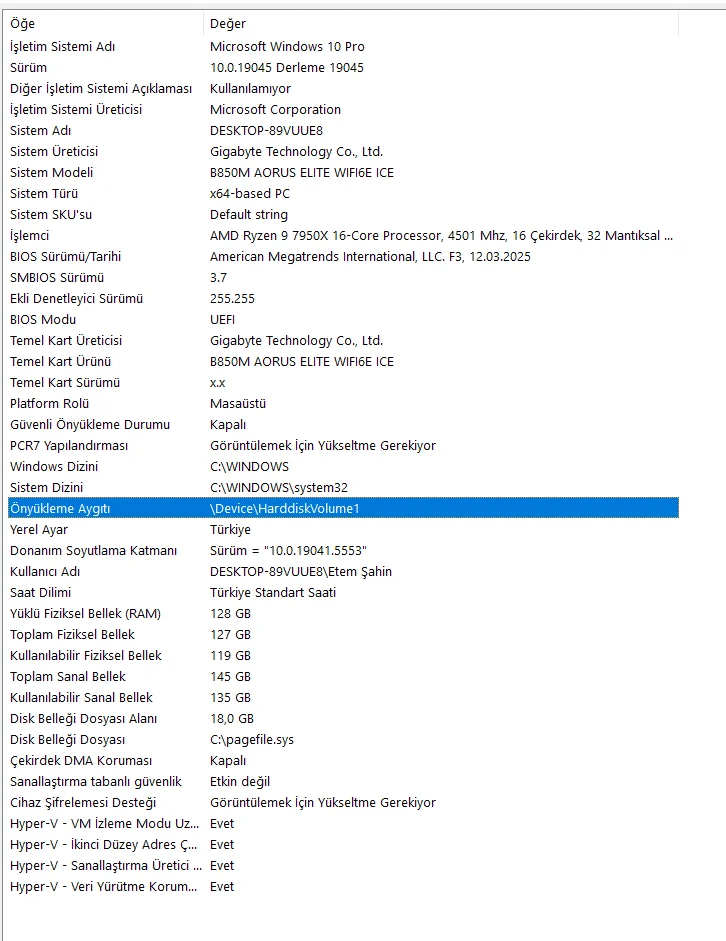Select the Sistem Üreticisi row
This screenshot has height=941, width=726.
[x=343, y=151]
